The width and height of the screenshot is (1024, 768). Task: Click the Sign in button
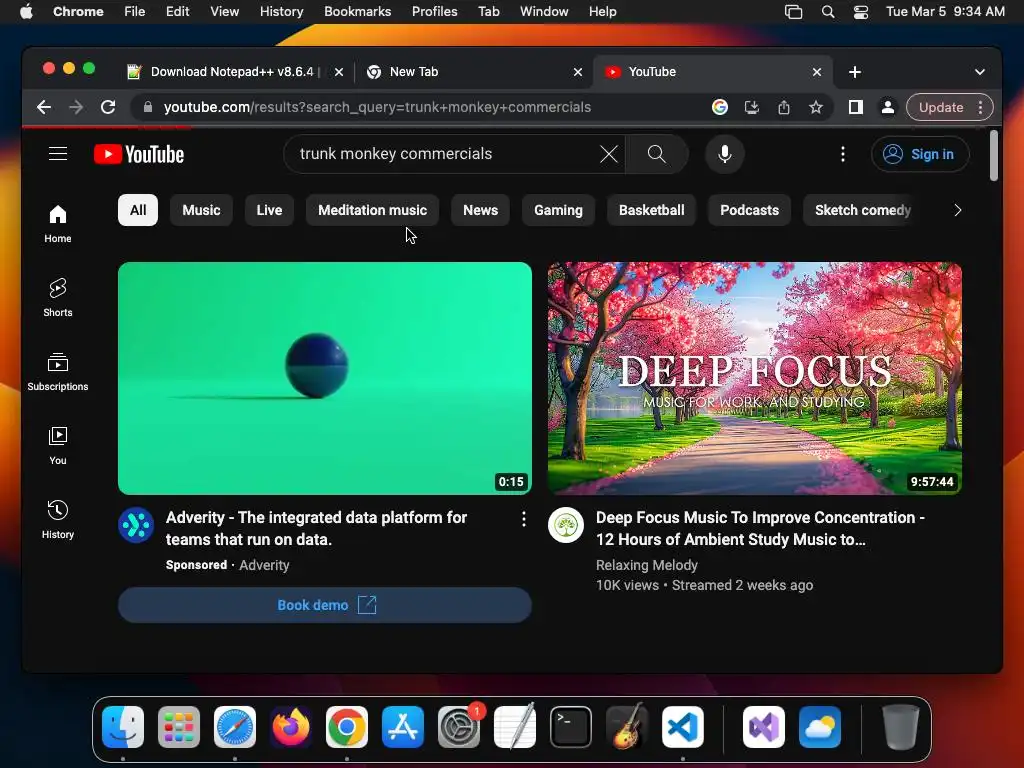[x=920, y=154]
